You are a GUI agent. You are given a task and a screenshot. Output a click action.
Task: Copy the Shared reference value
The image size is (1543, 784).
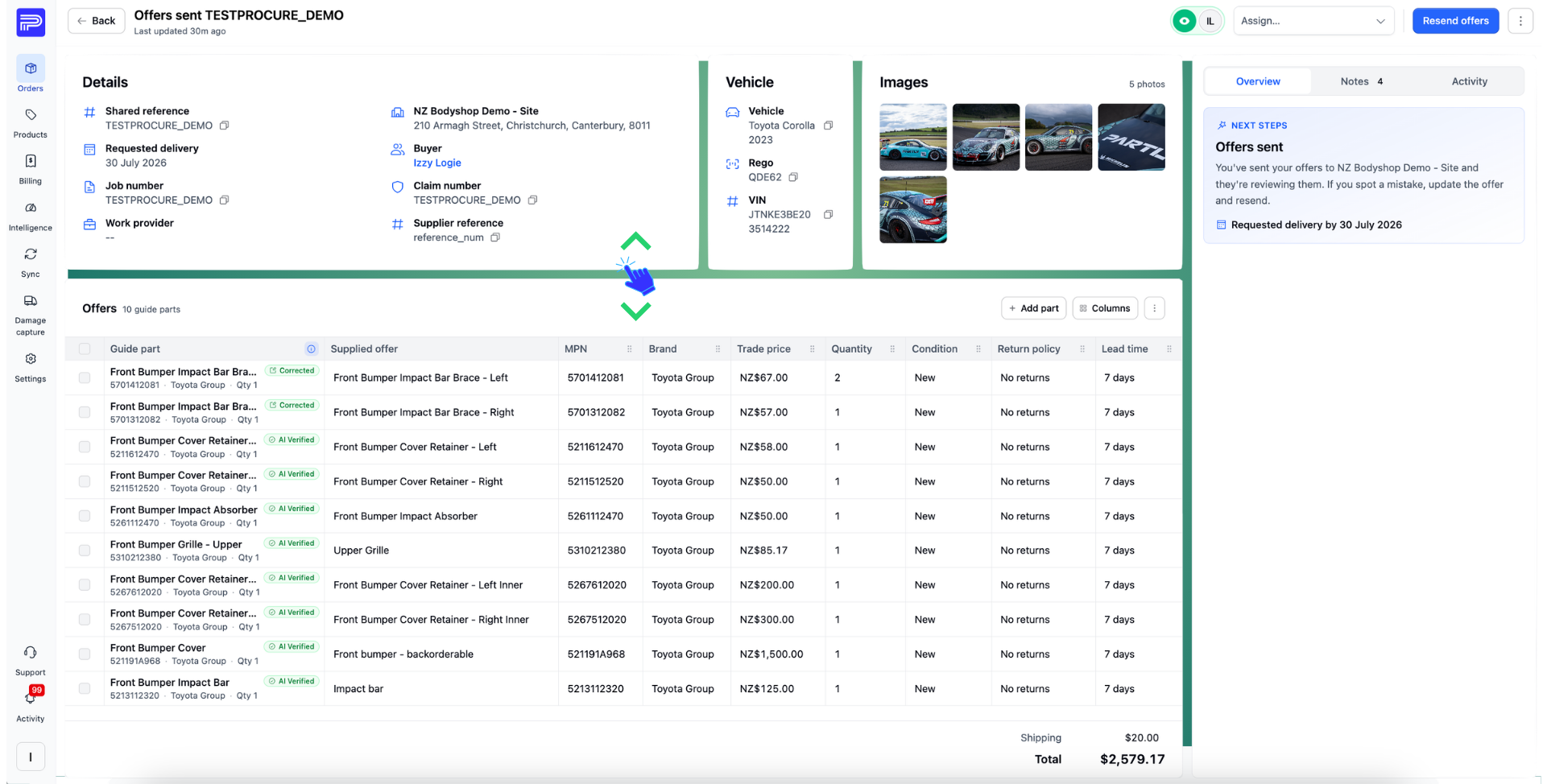pyautogui.click(x=225, y=126)
